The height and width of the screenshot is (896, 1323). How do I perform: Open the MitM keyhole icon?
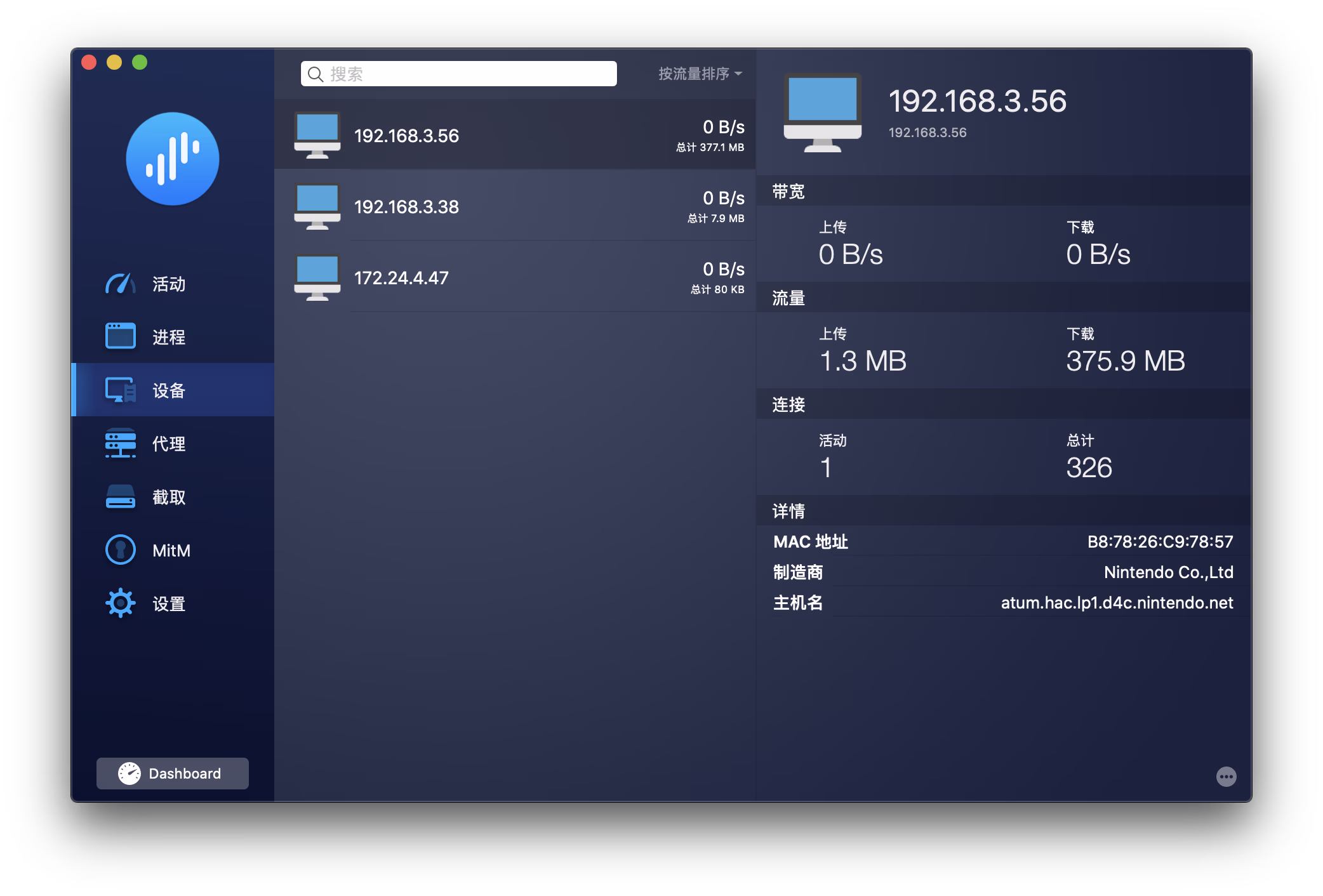[120, 550]
